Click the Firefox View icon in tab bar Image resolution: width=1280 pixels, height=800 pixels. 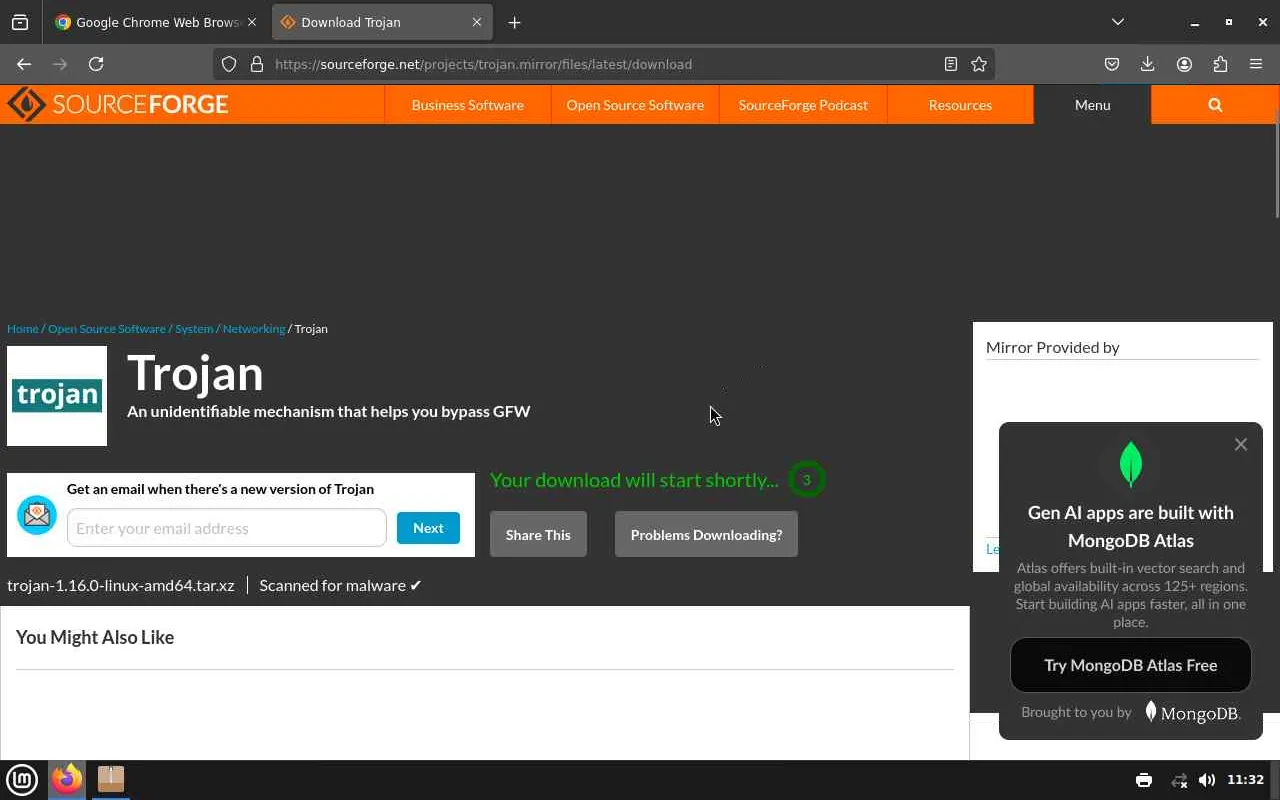coord(20,22)
